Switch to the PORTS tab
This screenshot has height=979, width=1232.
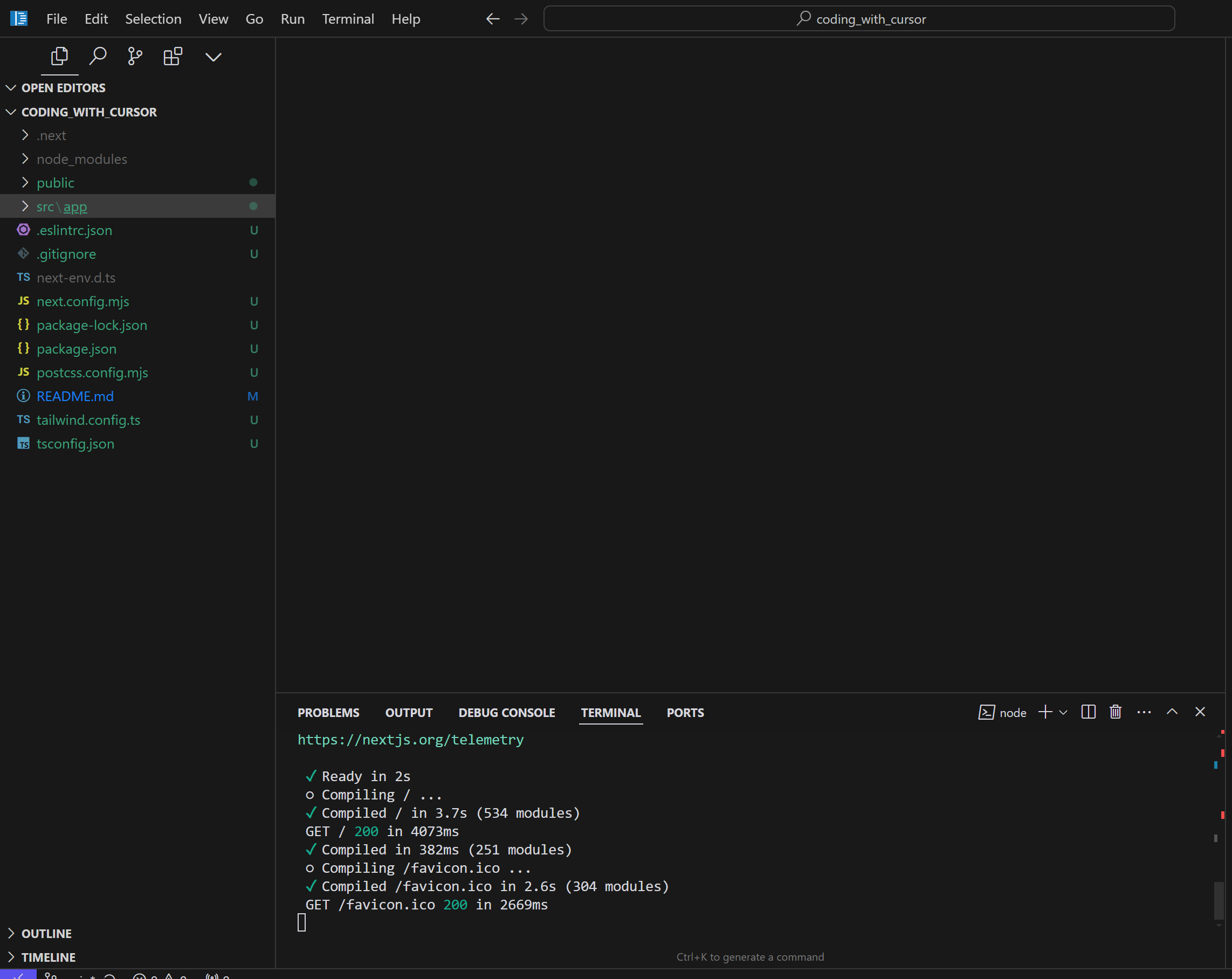point(685,713)
